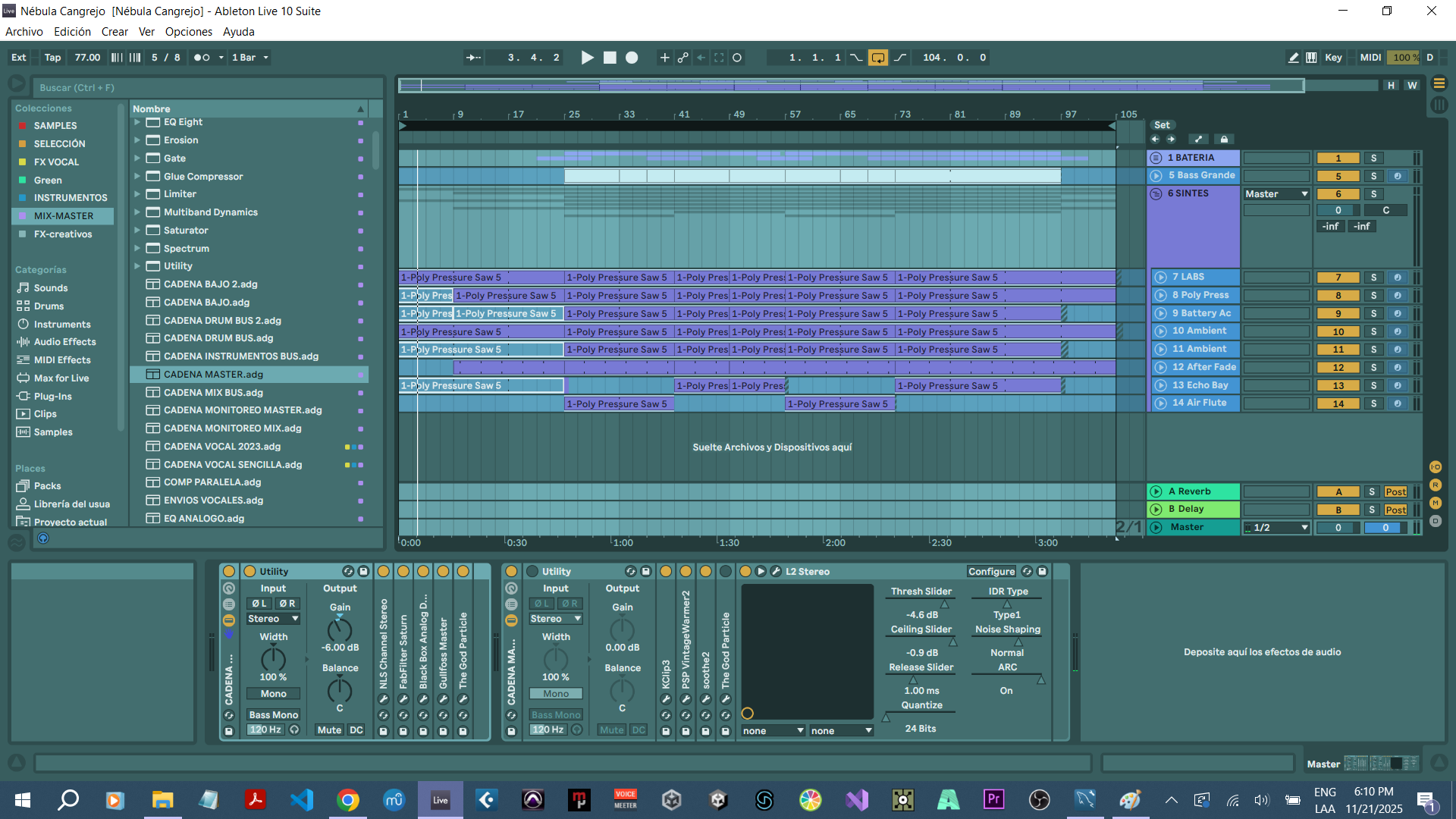
Task: Click the Configure button on L2 Stereo
Action: 991,572
